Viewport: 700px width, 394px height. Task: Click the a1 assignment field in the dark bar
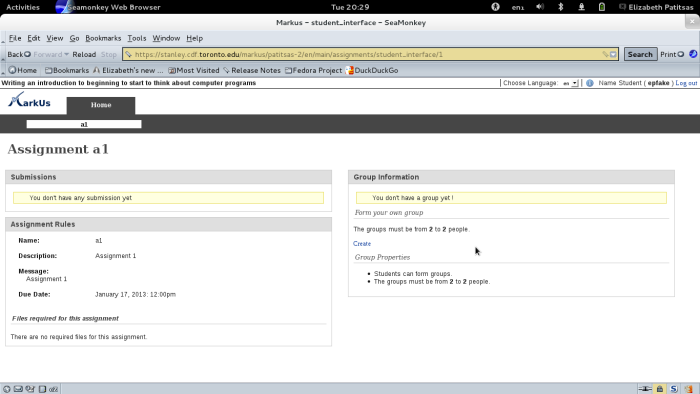click(84, 124)
